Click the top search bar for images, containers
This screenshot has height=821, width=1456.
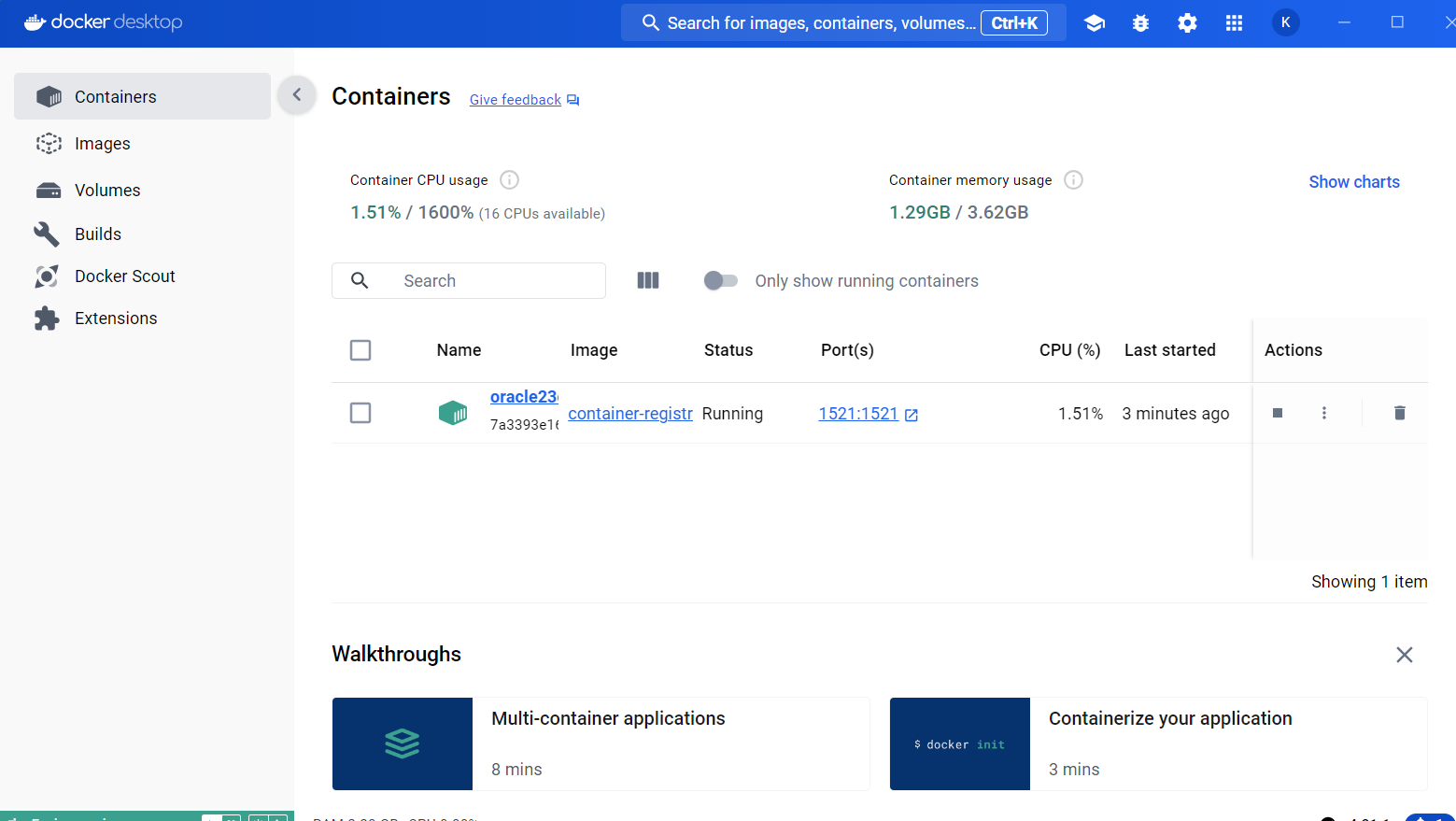[x=843, y=22]
